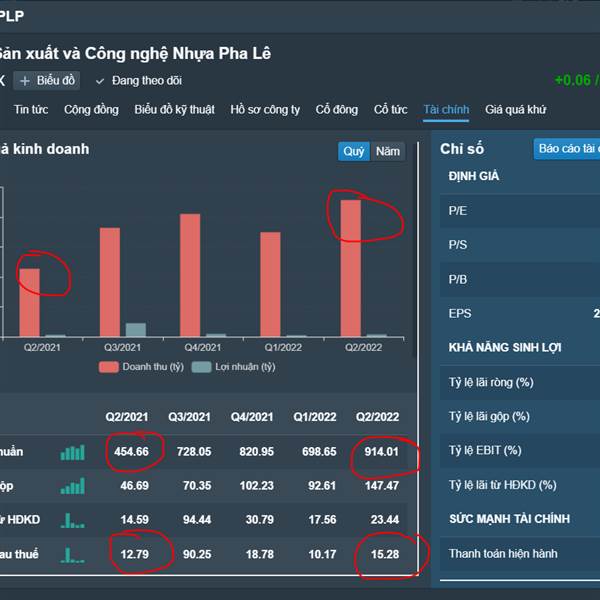This screenshot has height=600, width=600.
Task: Click the 70.35 table cell
Action: 197,486
